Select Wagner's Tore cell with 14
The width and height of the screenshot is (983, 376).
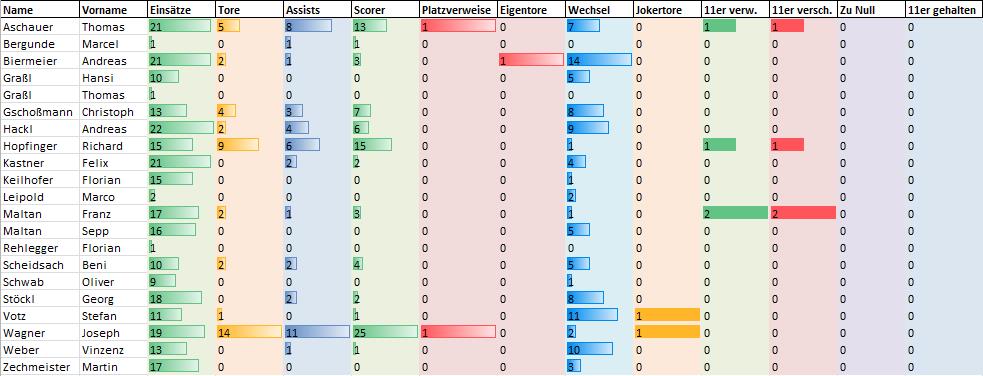coord(249,332)
